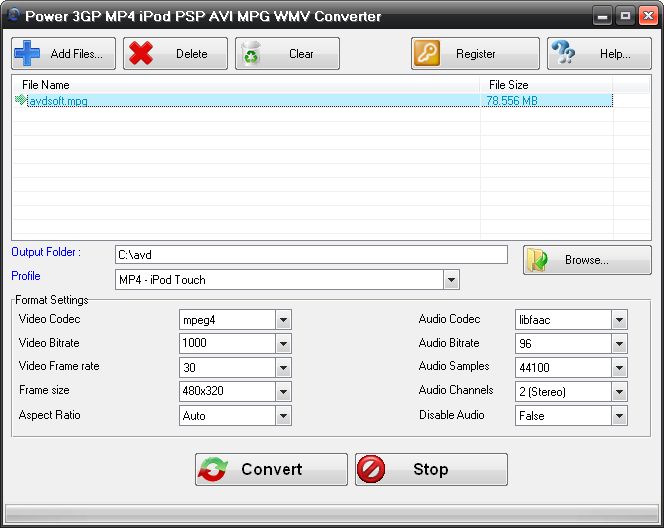The height and width of the screenshot is (528, 664).
Task: Expand the Audio Codec dropdown
Action: click(619, 320)
